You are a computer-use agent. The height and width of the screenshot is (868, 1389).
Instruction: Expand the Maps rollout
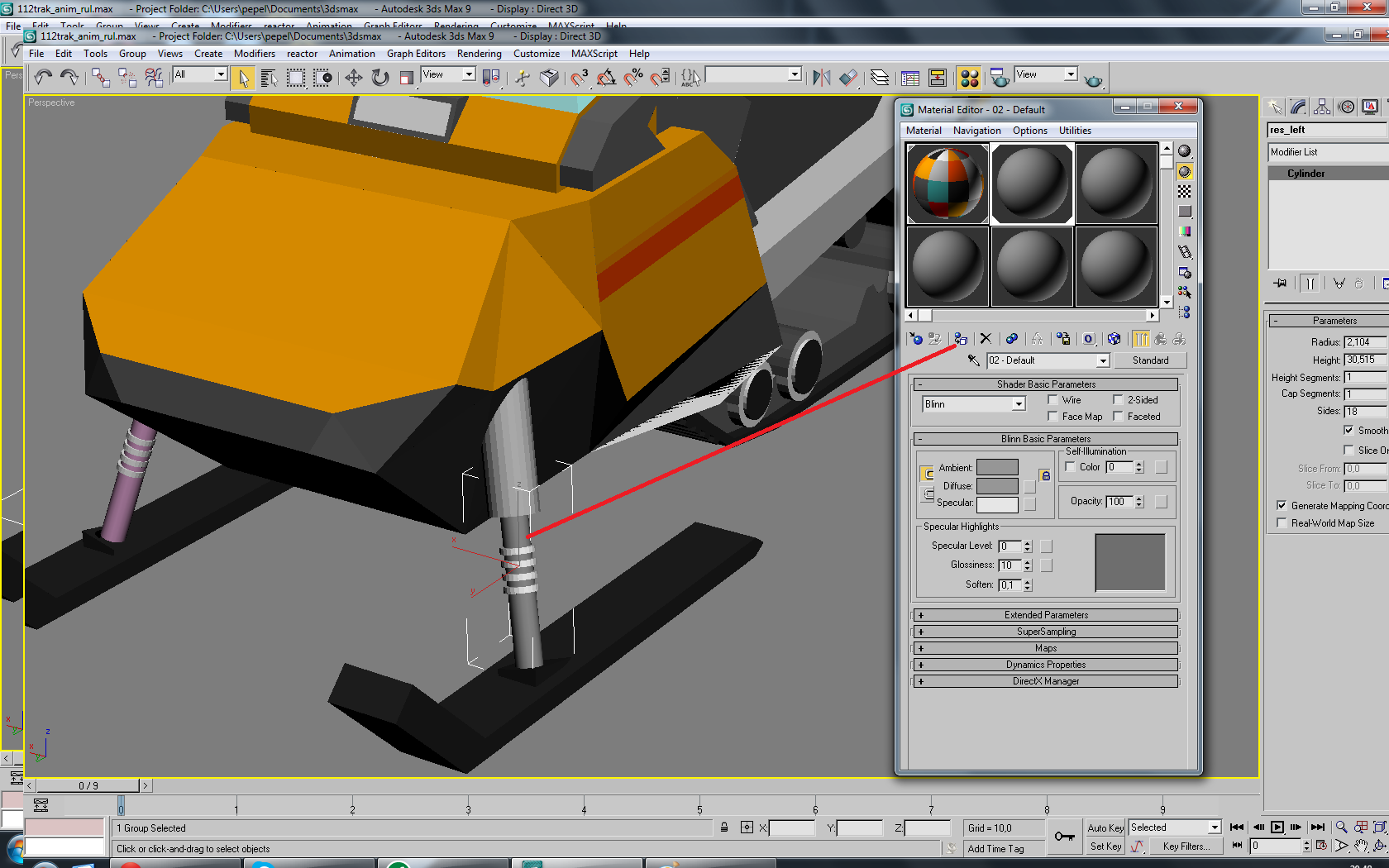tap(1046, 648)
